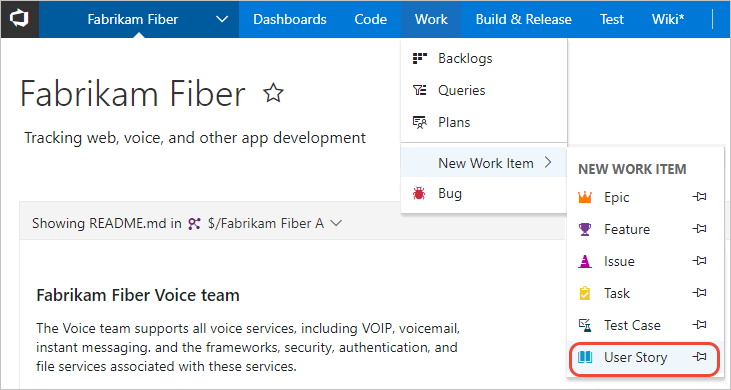The image size is (731, 390).
Task: Click the VSTS logo icon at top left
Action: 19,19
